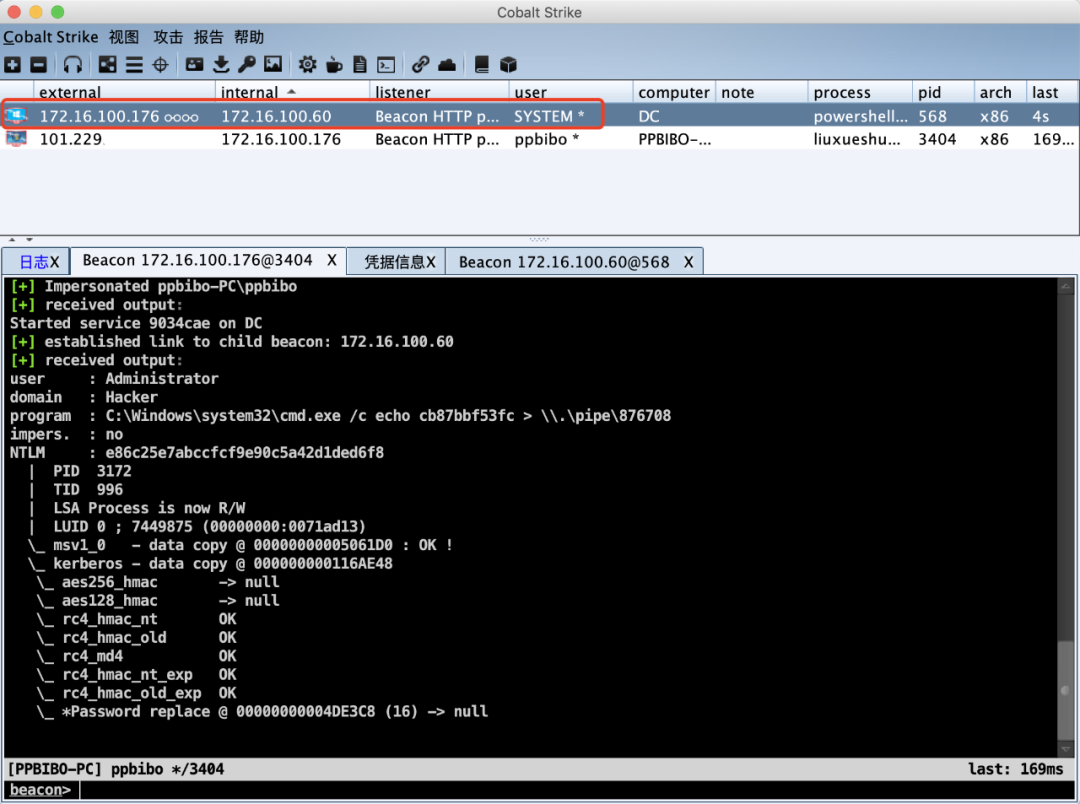Close the 凭据信息 tab
1080x804 pixels.
431,262
